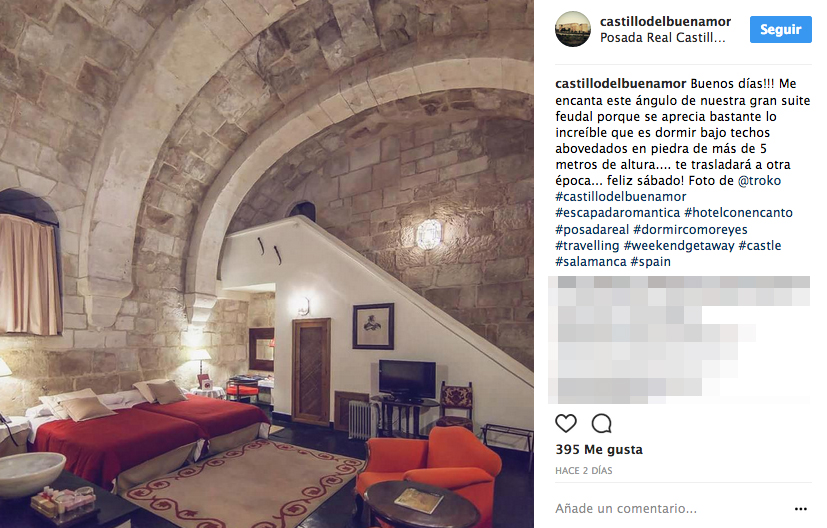Open the #spain hashtag
Screen dimensions: 827x528
[650, 262]
